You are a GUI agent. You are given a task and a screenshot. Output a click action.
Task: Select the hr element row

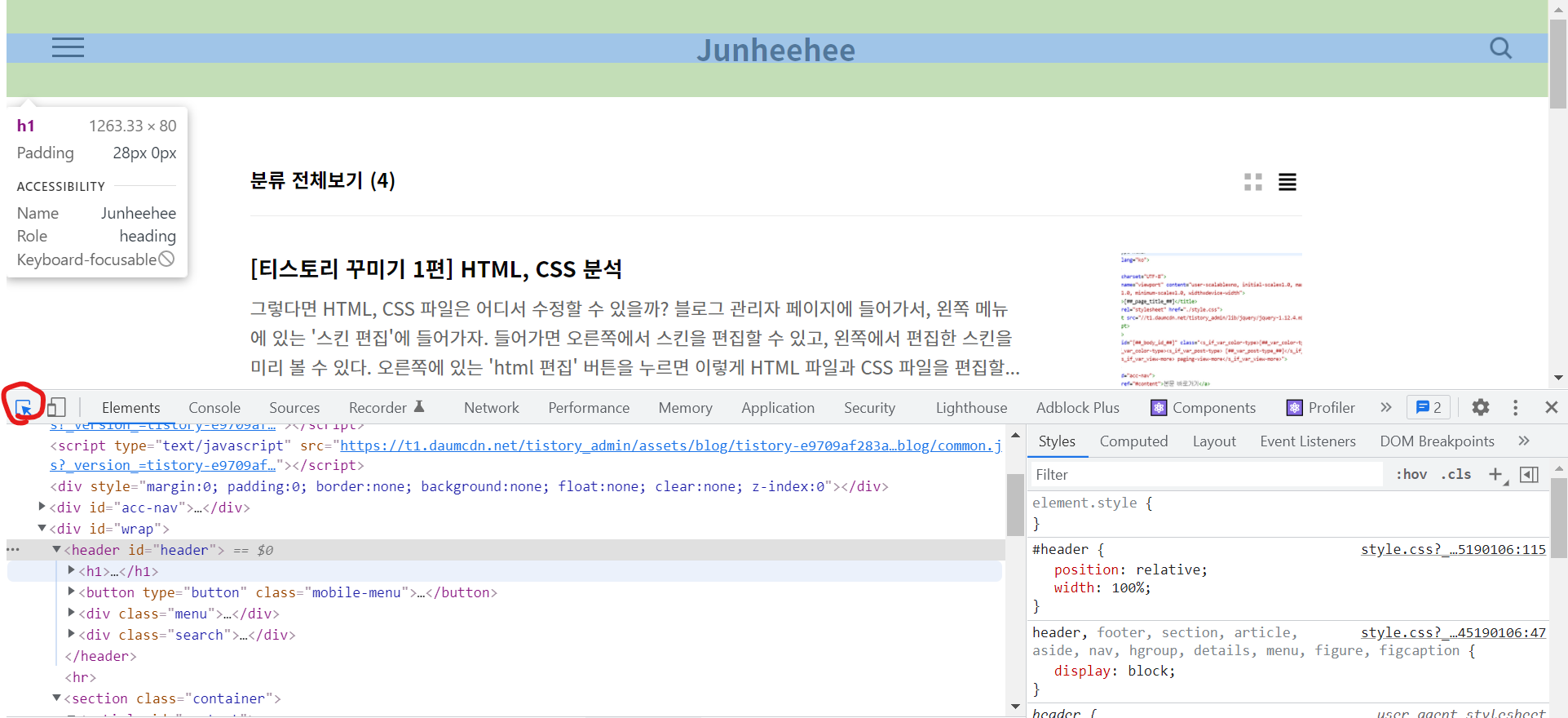(x=80, y=677)
